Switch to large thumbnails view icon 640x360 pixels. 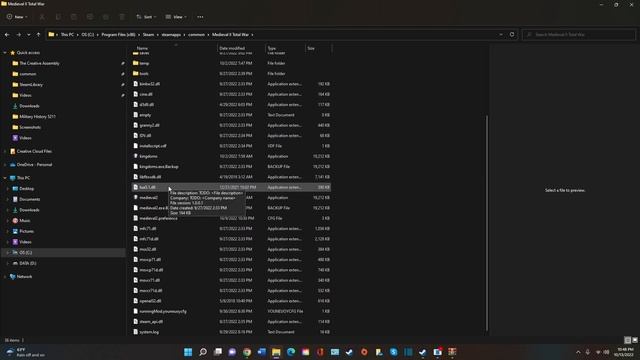[635, 340]
